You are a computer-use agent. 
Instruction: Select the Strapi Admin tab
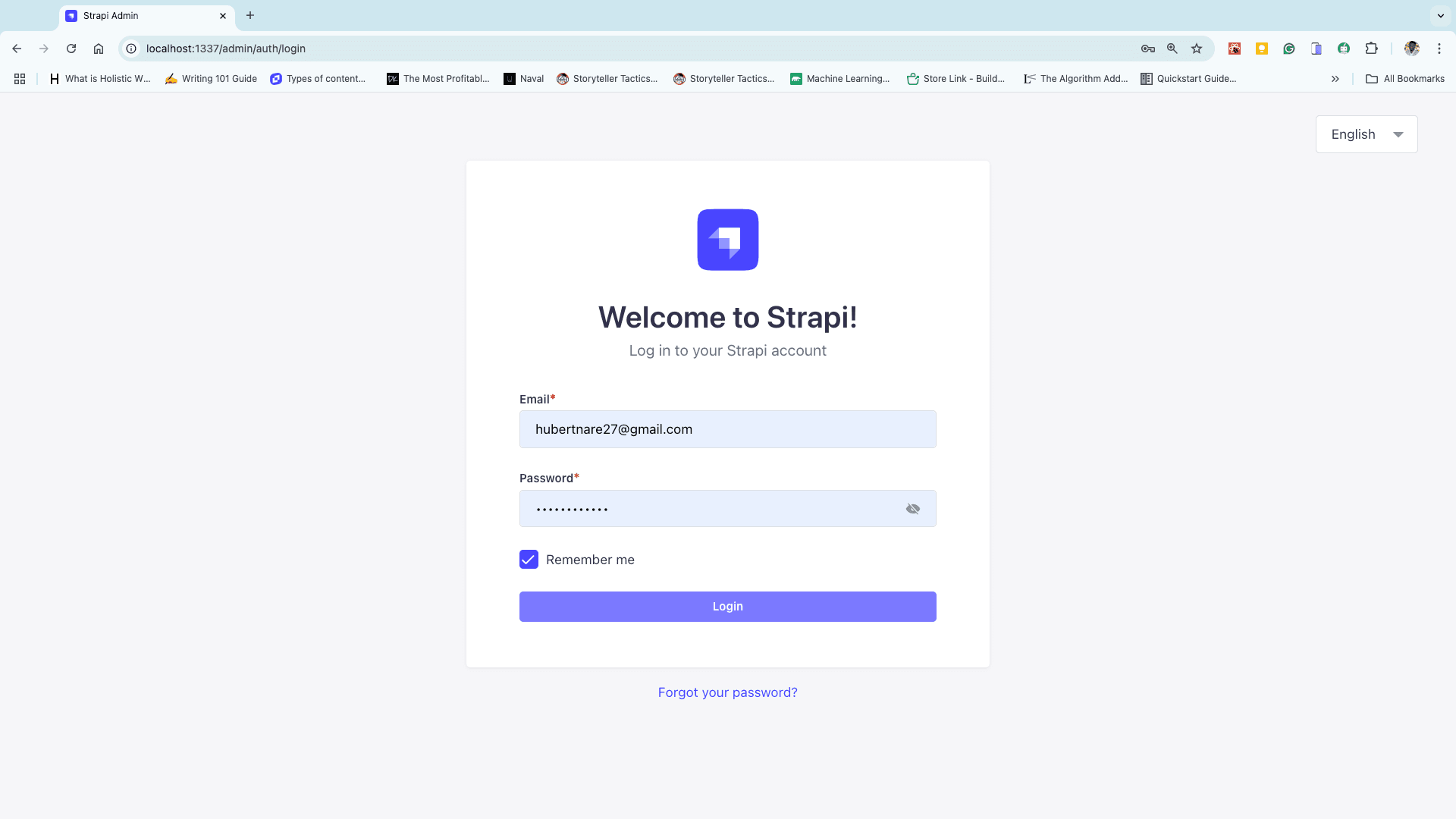point(146,16)
